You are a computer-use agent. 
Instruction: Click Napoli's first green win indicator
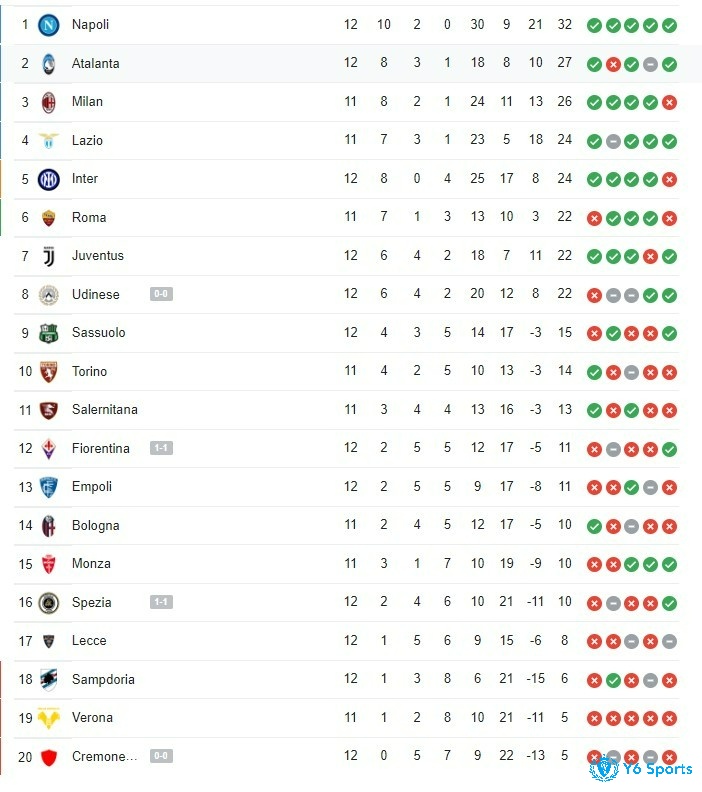click(x=594, y=26)
